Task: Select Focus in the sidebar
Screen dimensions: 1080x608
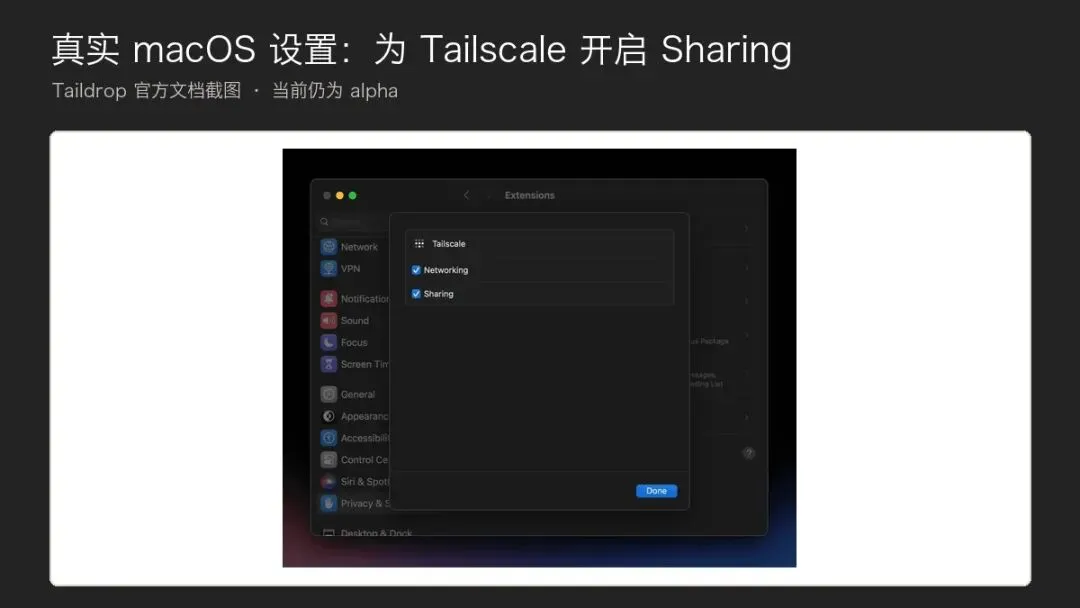Action: point(353,342)
